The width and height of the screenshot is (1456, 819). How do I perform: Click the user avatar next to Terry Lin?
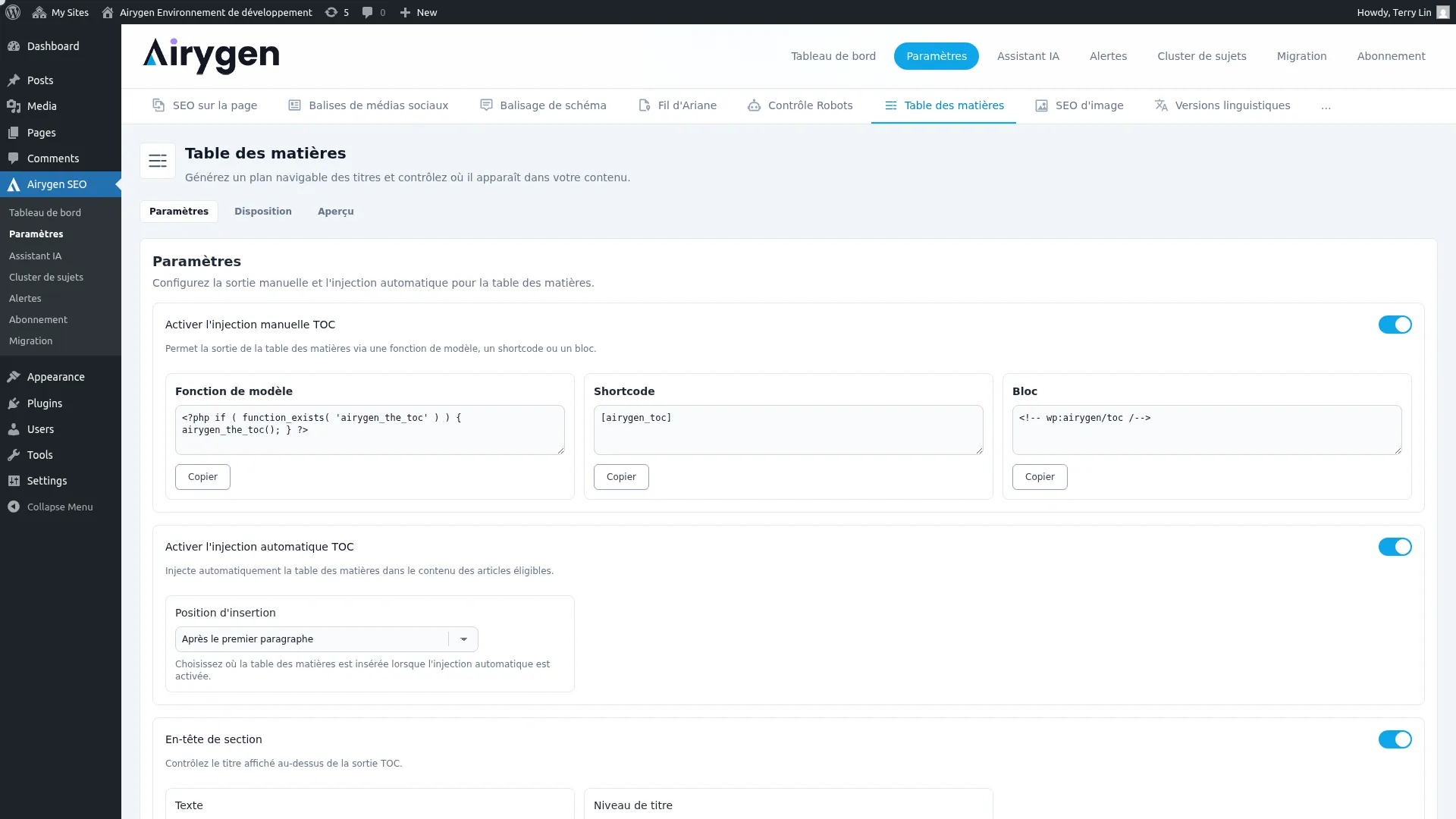(1443, 12)
